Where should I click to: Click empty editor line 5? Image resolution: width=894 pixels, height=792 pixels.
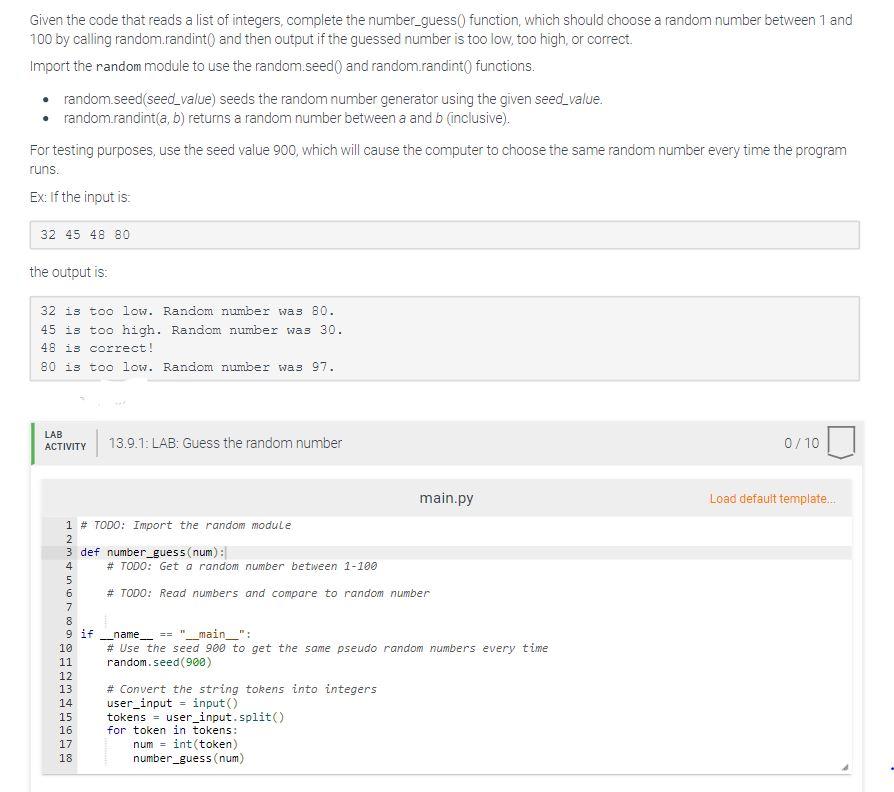coord(464,580)
